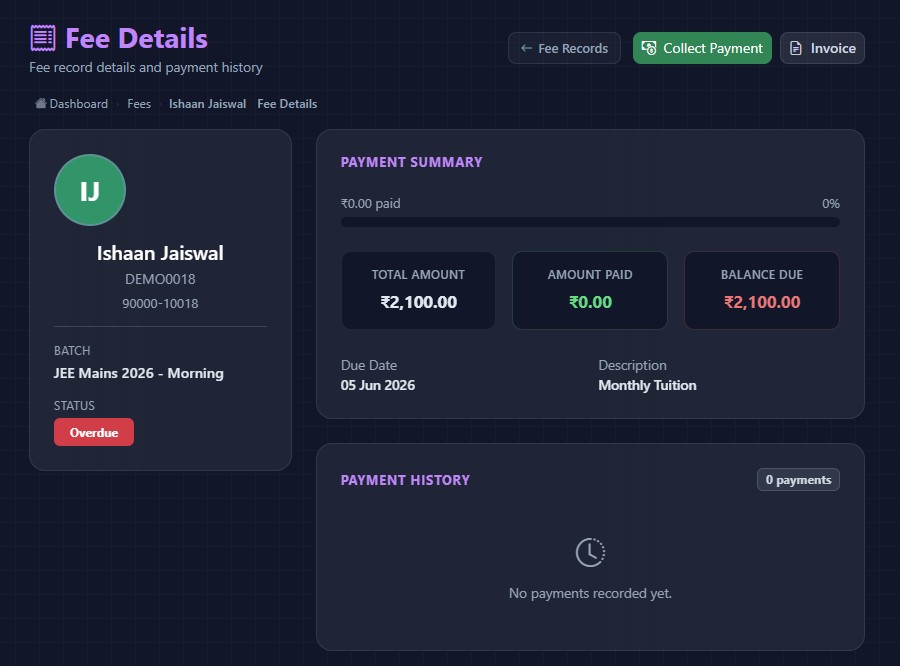Image resolution: width=900 pixels, height=666 pixels.
Task: Click the document icon on Invoice button
Action: [x=796, y=48]
